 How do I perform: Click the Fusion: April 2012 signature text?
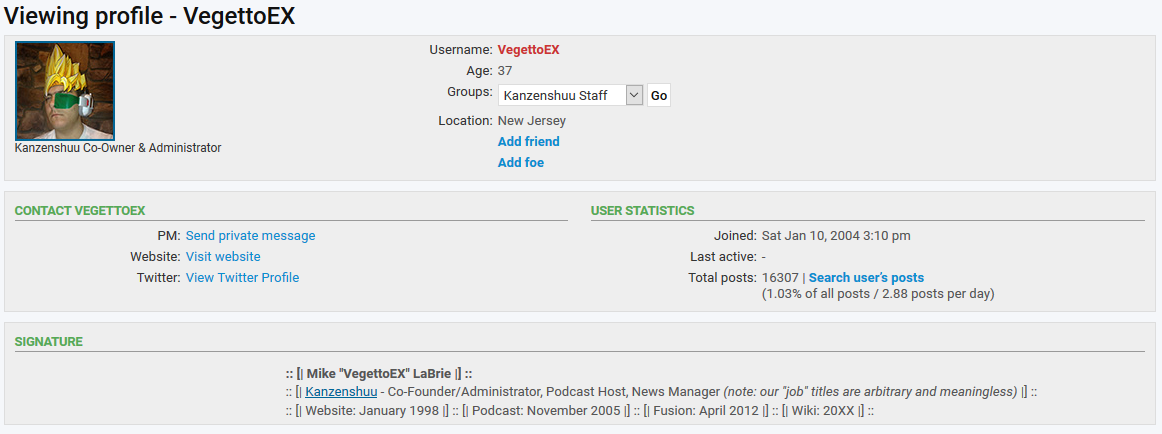click(706, 410)
